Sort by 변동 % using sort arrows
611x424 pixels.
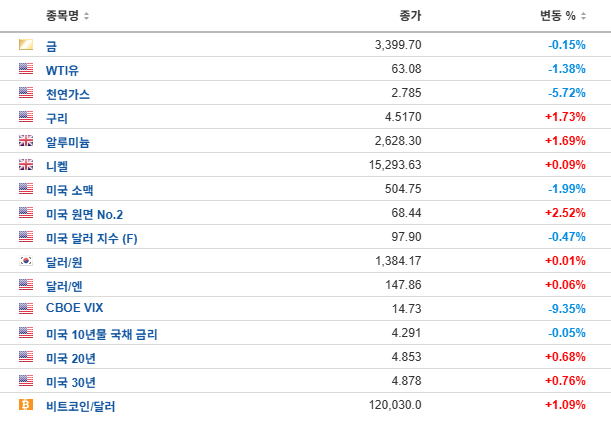point(587,16)
